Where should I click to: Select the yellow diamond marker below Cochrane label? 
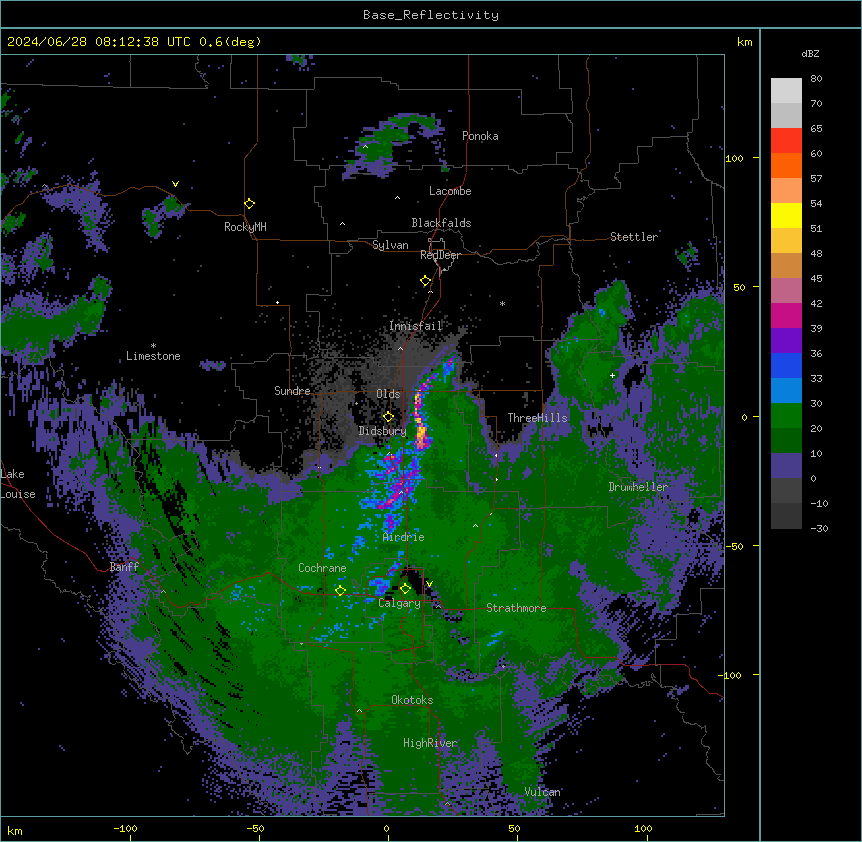(x=340, y=591)
